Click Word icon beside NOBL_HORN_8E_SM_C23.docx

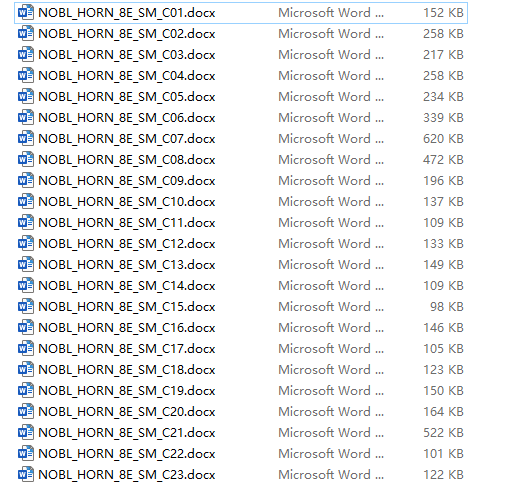[26, 475]
